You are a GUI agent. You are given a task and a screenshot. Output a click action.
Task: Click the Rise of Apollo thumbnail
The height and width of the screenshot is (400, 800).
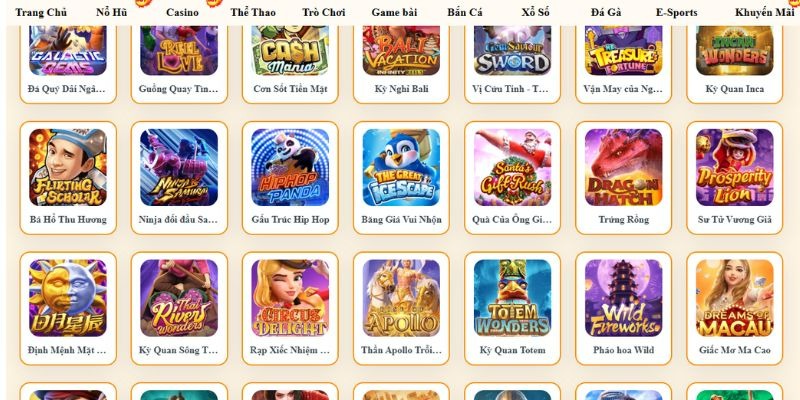pos(402,298)
